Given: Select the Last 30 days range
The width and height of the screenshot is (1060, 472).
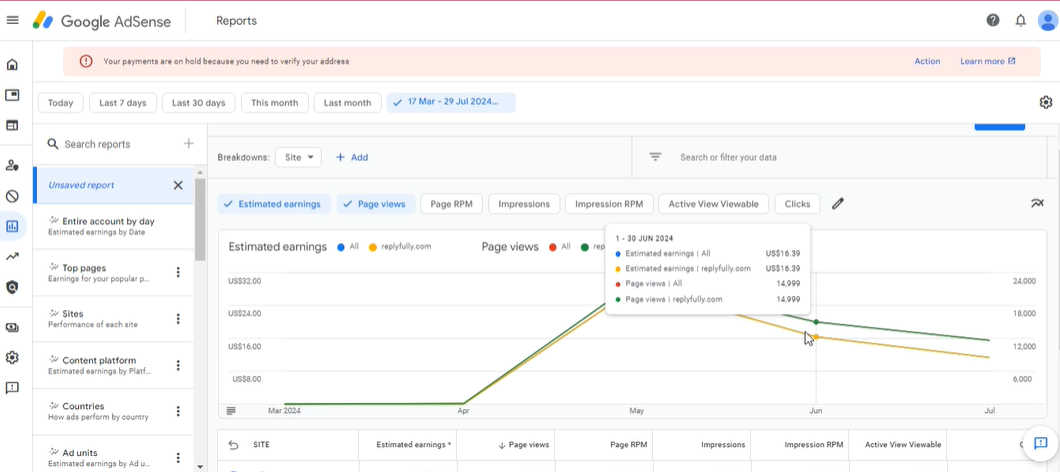Looking at the screenshot, I should point(198,103).
